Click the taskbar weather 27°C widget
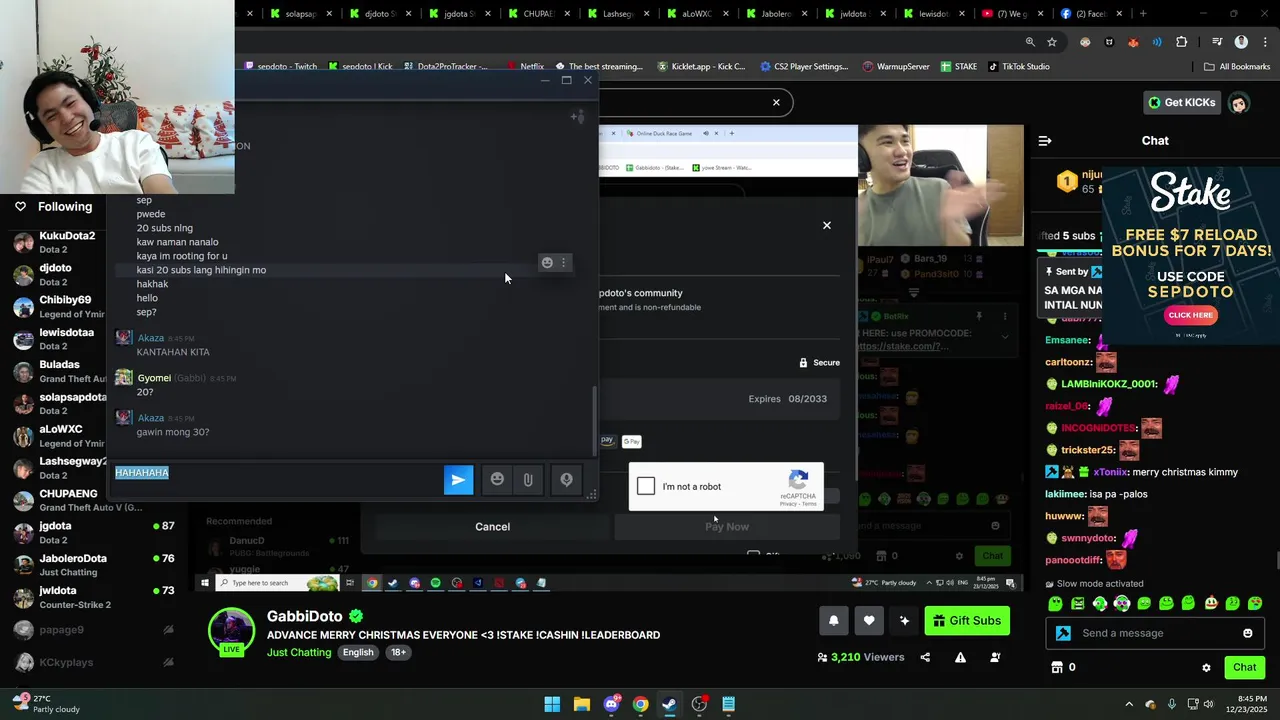1280x720 pixels. pos(45,704)
